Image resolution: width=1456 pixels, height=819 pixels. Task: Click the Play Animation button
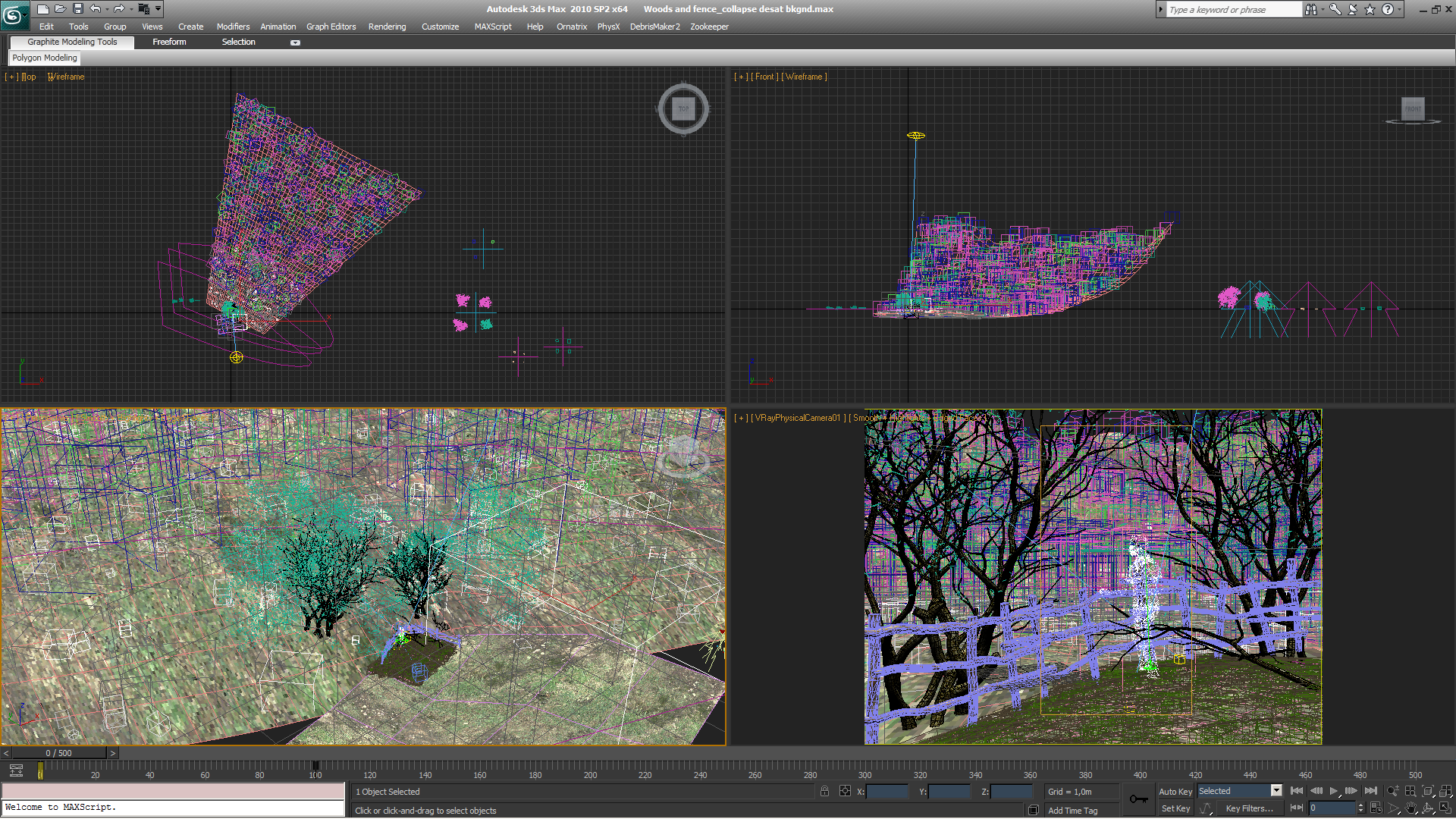(x=1334, y=791)
